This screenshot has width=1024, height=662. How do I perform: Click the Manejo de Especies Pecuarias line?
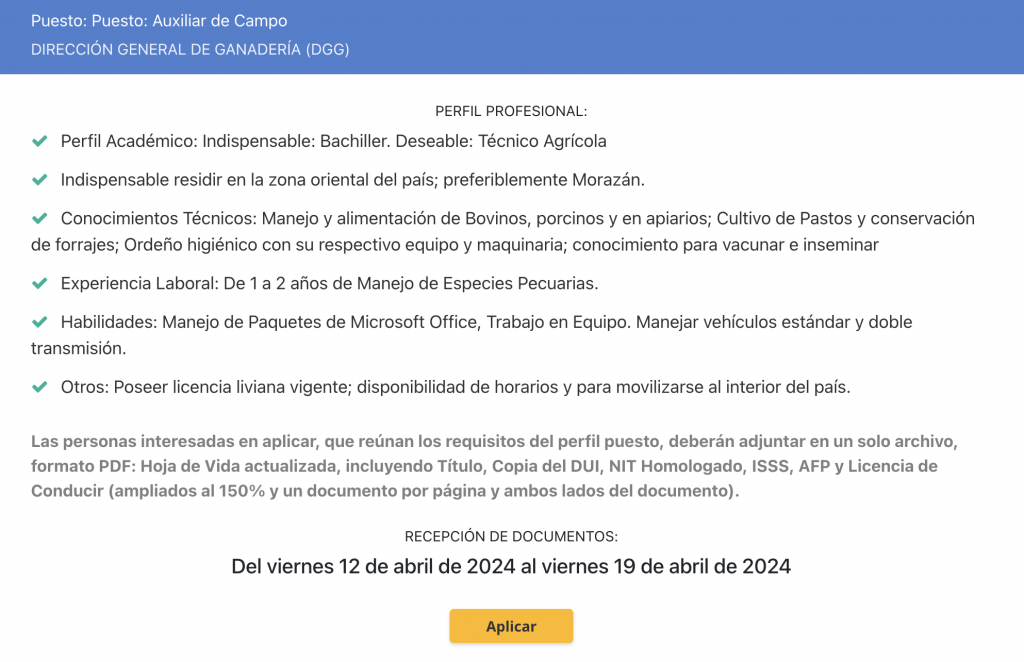point(329,283)
